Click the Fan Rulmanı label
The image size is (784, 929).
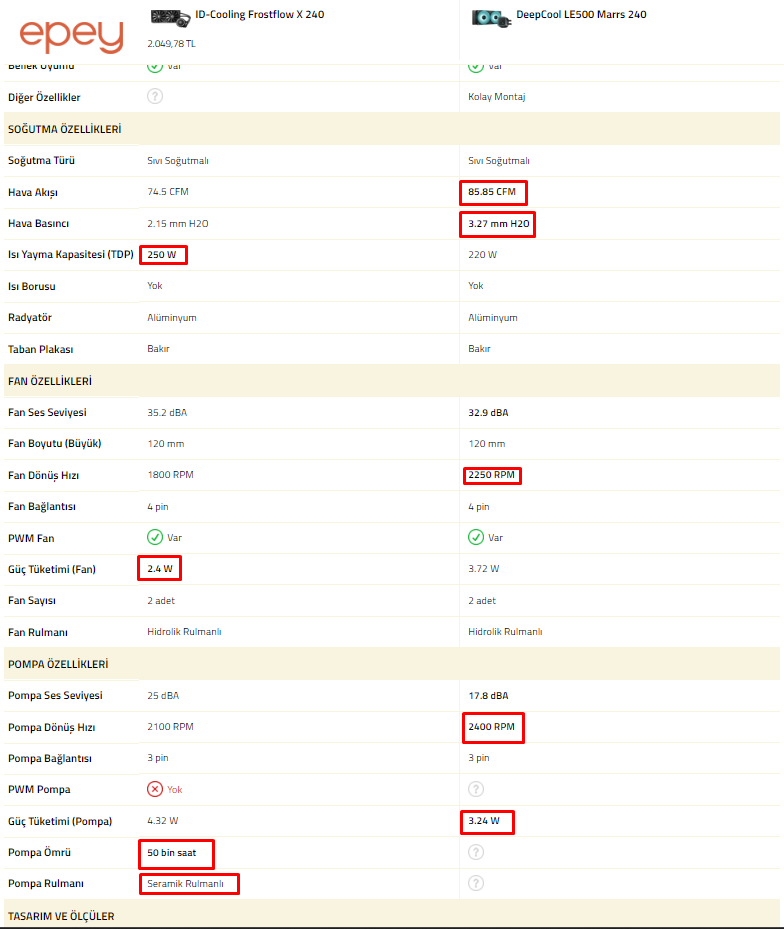tap(37, 633)
